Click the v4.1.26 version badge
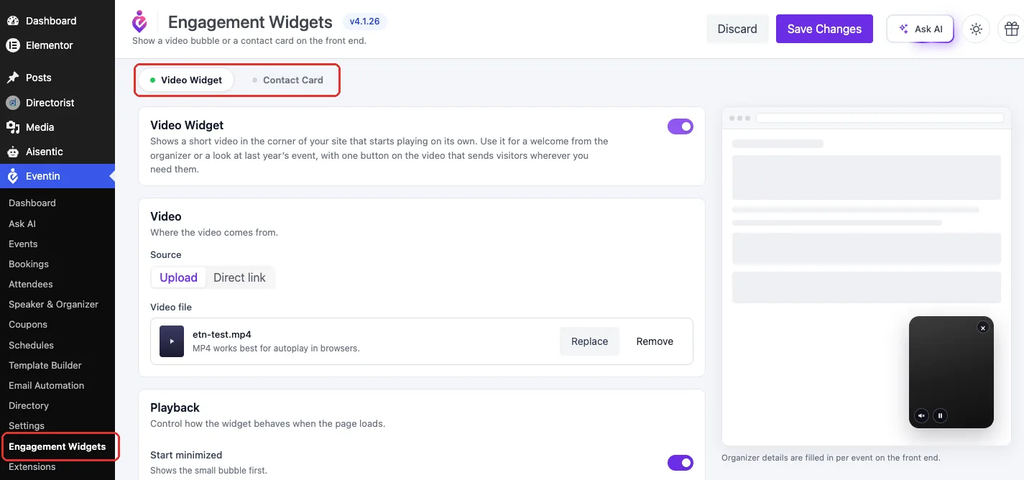 365,22
